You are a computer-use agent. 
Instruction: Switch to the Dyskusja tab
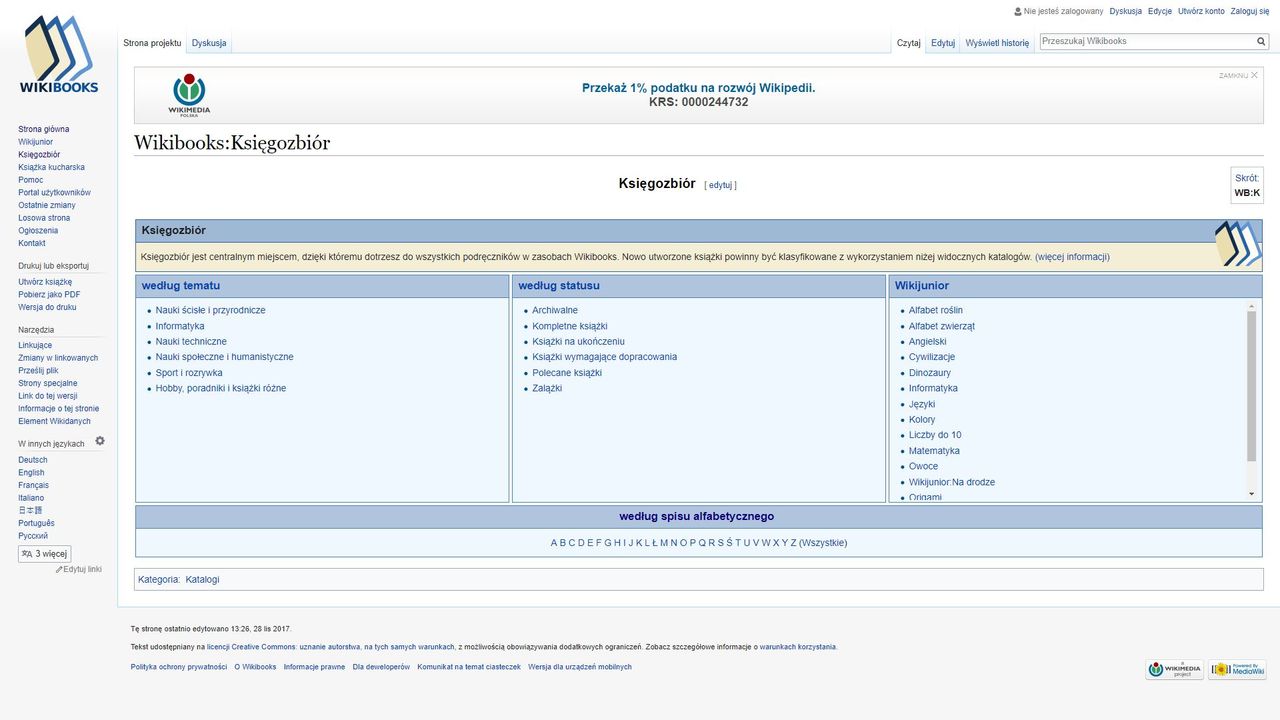click(209, 43)
